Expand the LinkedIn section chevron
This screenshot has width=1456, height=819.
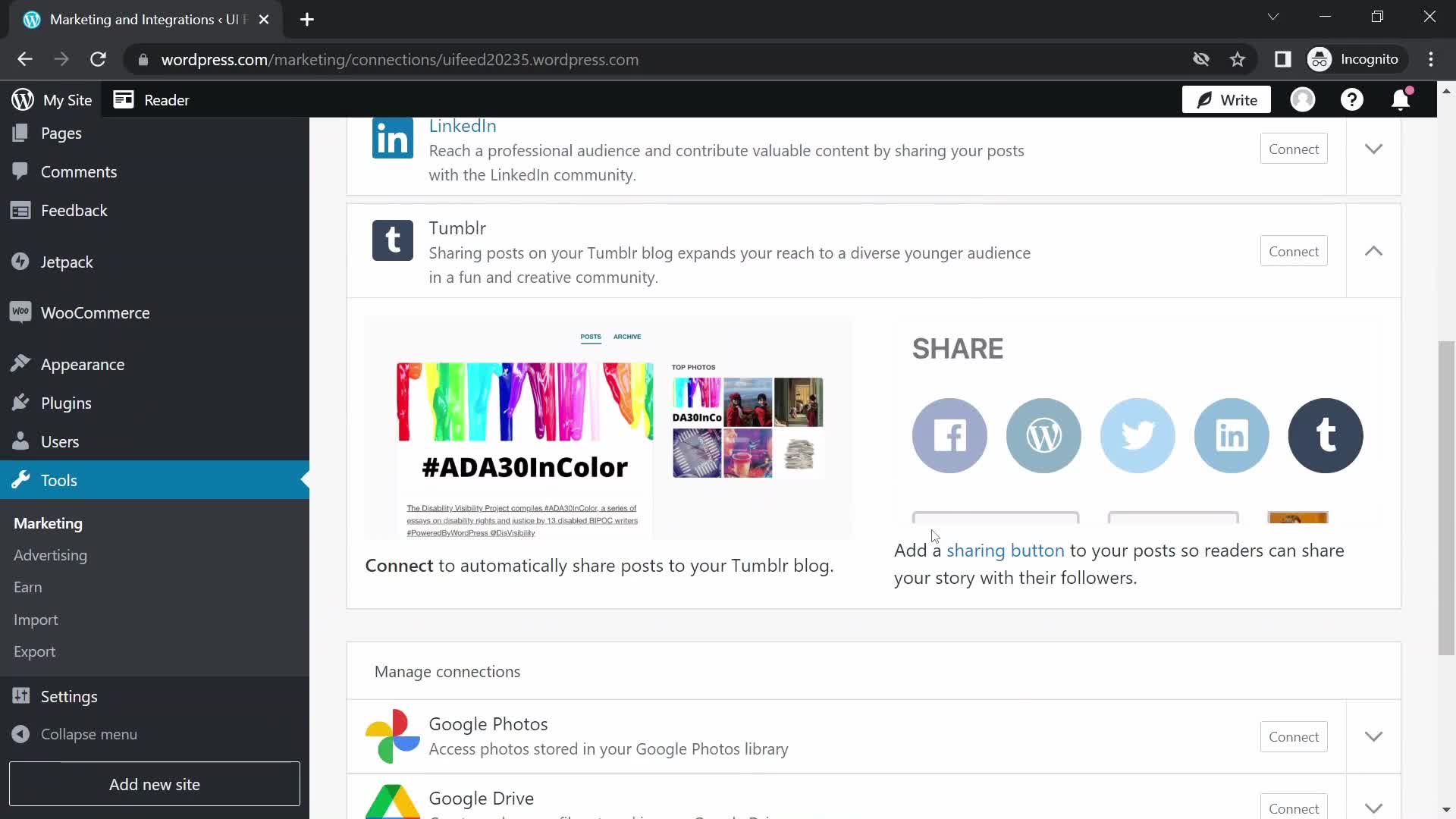1375,148
